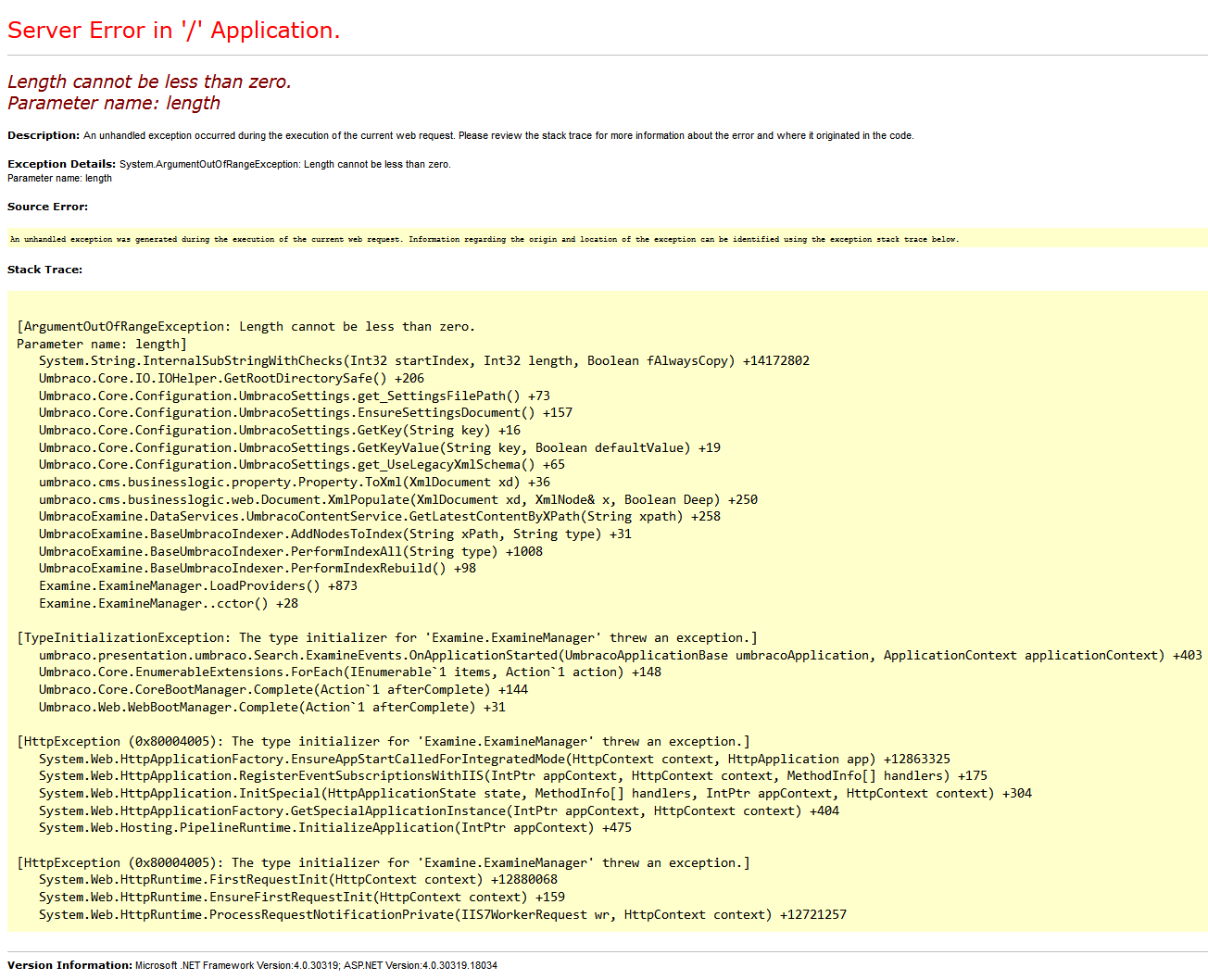The height and width of the screenshot is (980, 1208).
Task: Click the 'GetLatestContentByXPath(String xpath) +258' line
Action: coord(380,516)
